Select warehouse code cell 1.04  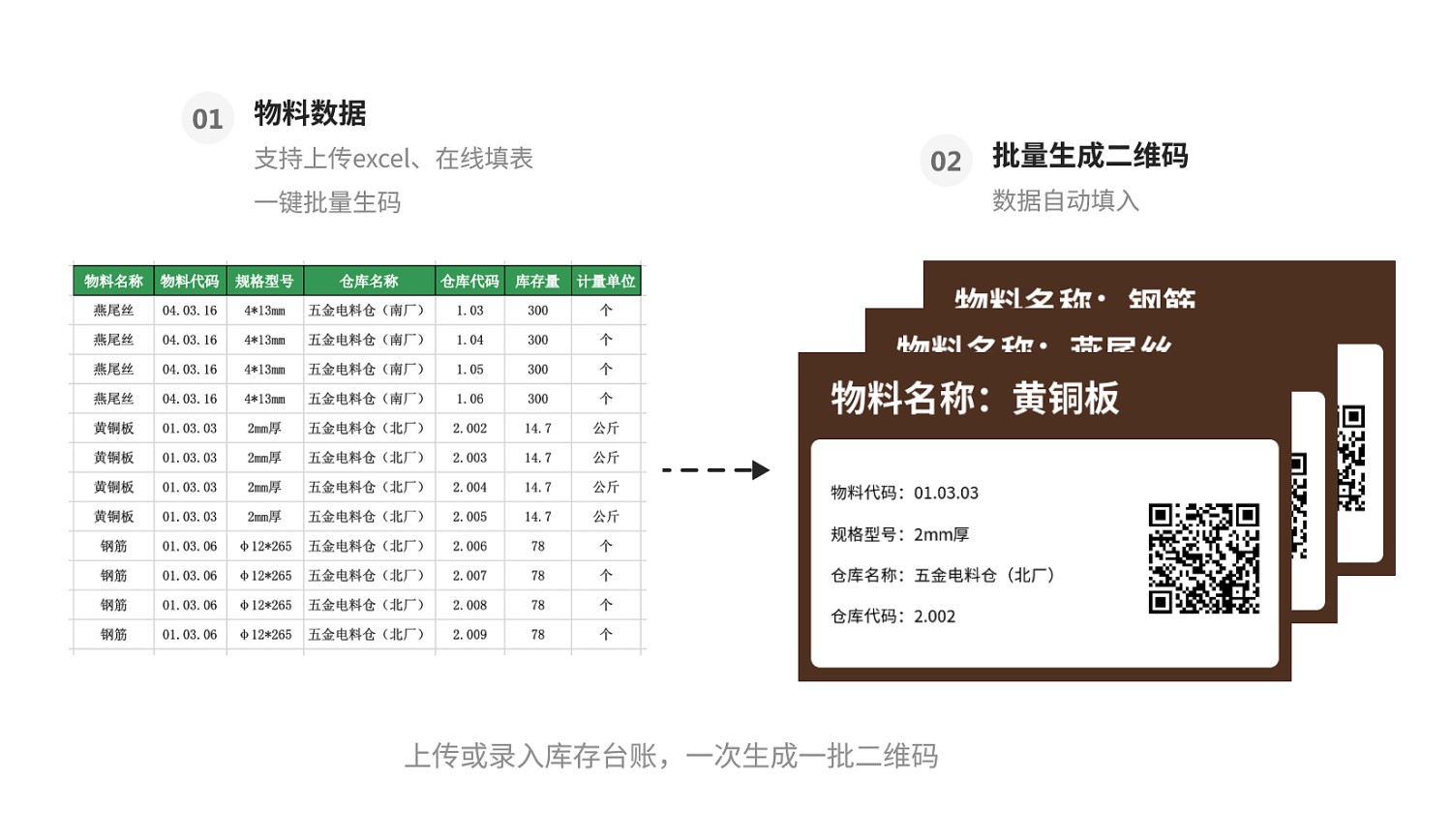[469, 340]
